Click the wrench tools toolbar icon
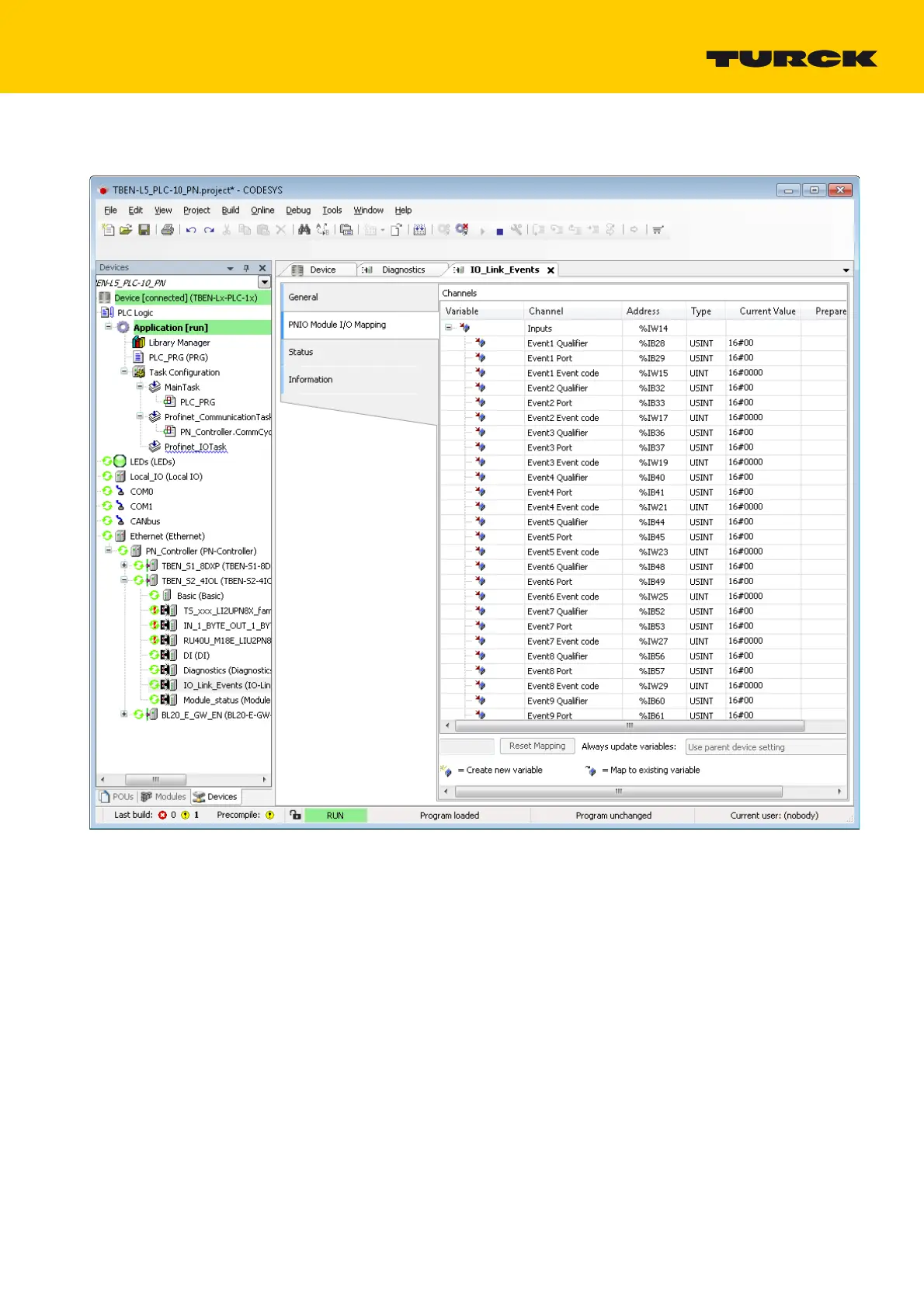 click(516, 230)
